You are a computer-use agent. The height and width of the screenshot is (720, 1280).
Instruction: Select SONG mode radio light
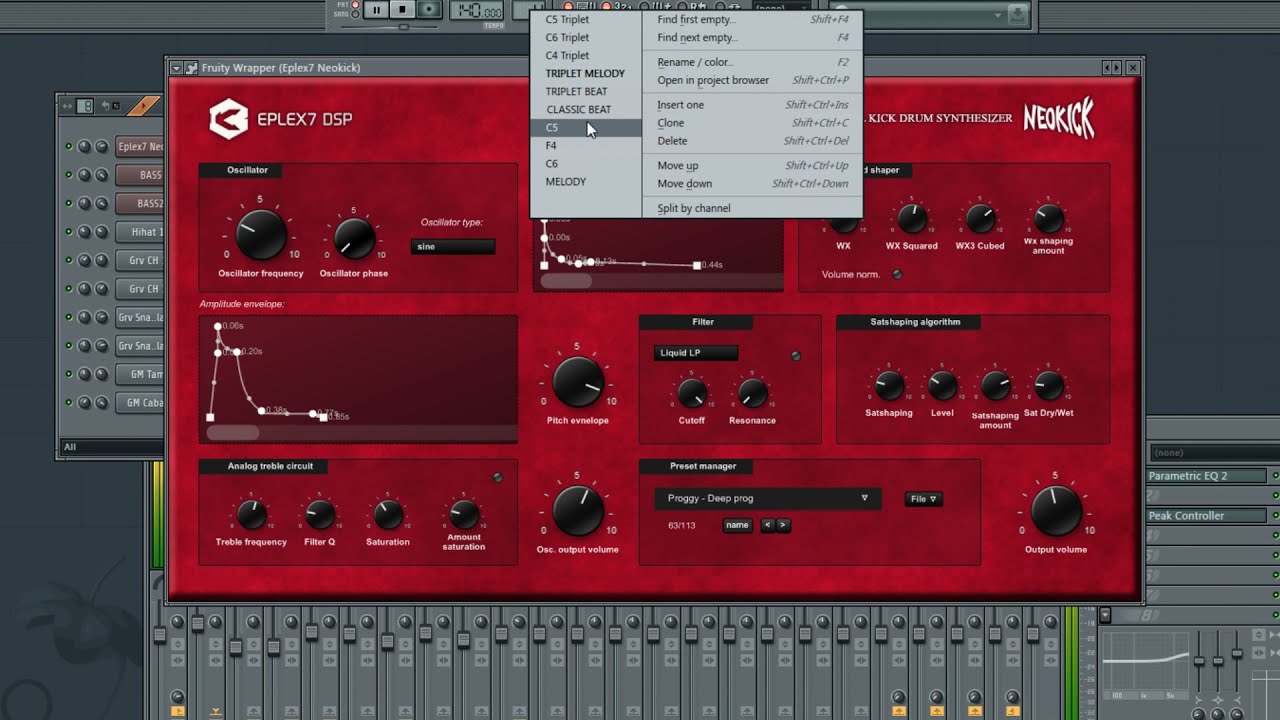[x=355, y=14]
